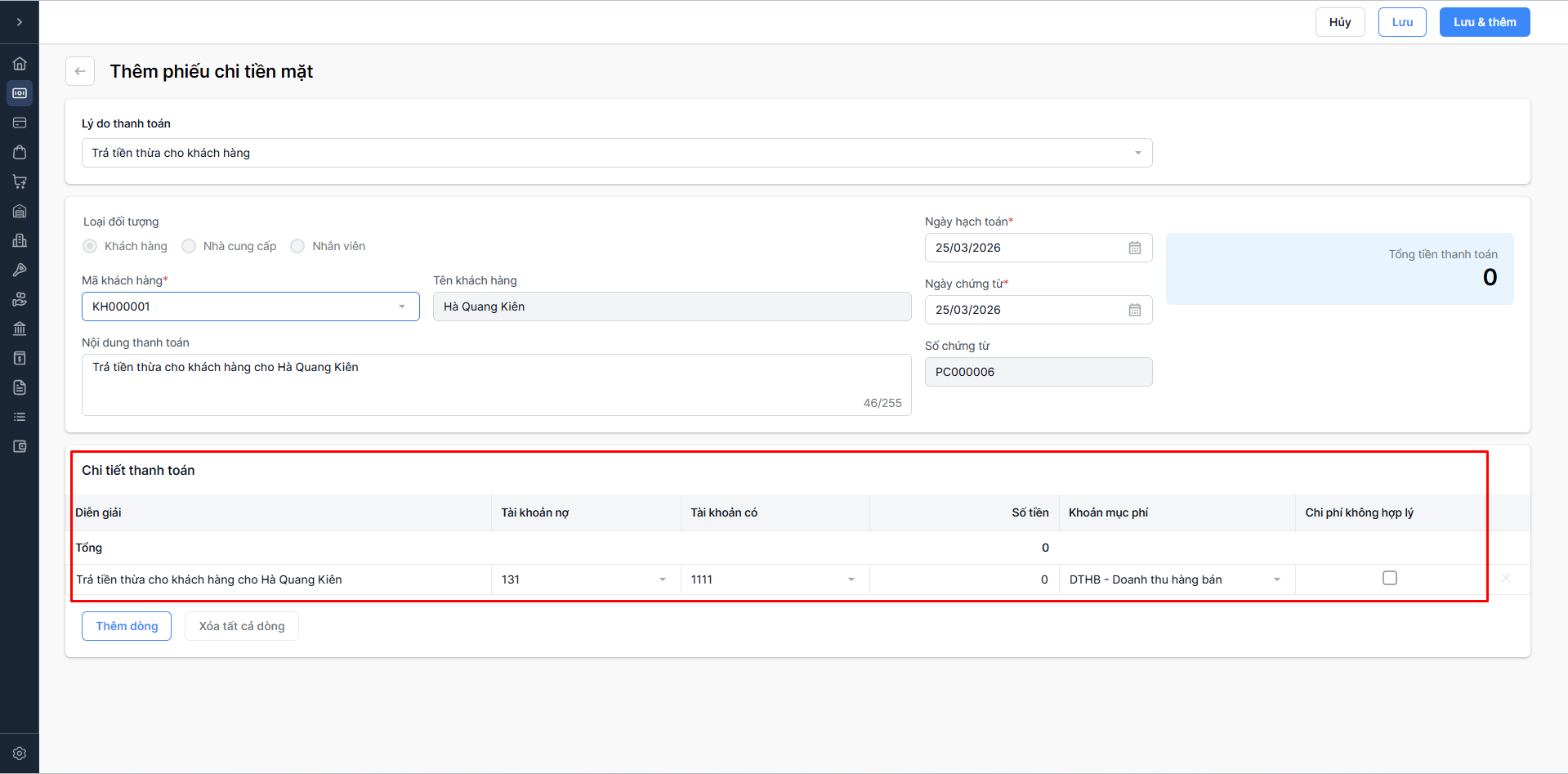The width and height of the screenshot is (1568, 774).
Task: Open calendar for Ngày hạch toán
Action: click(1134, 248)
